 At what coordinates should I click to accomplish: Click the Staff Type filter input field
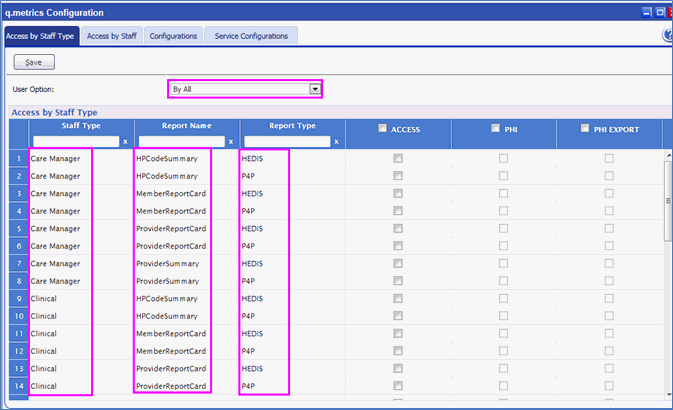click(75, 142)
